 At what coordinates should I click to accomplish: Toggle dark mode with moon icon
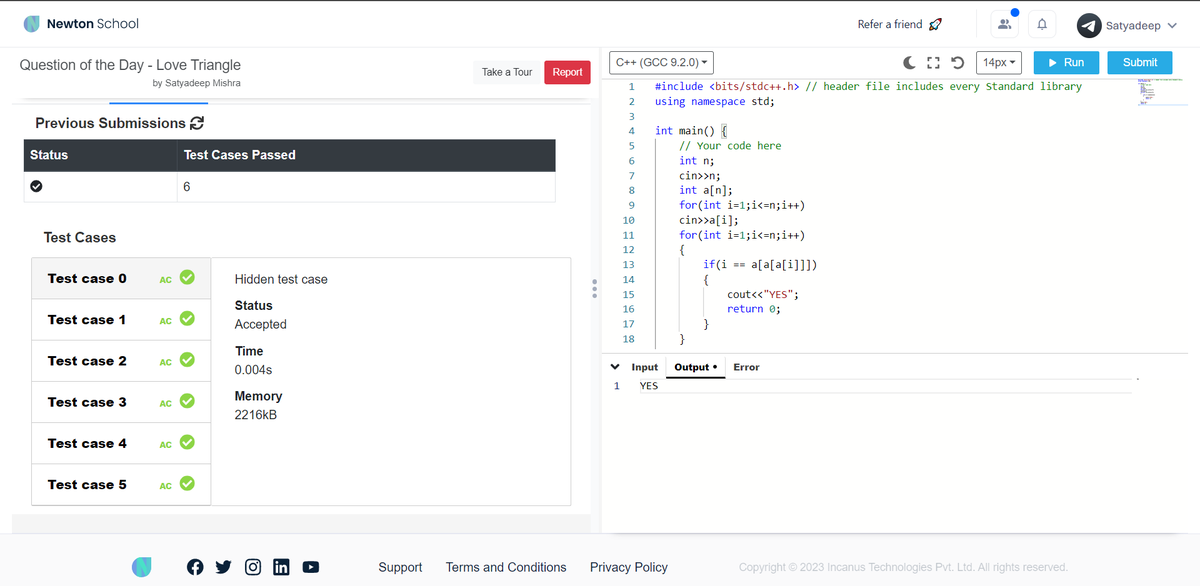click(911, 62)
